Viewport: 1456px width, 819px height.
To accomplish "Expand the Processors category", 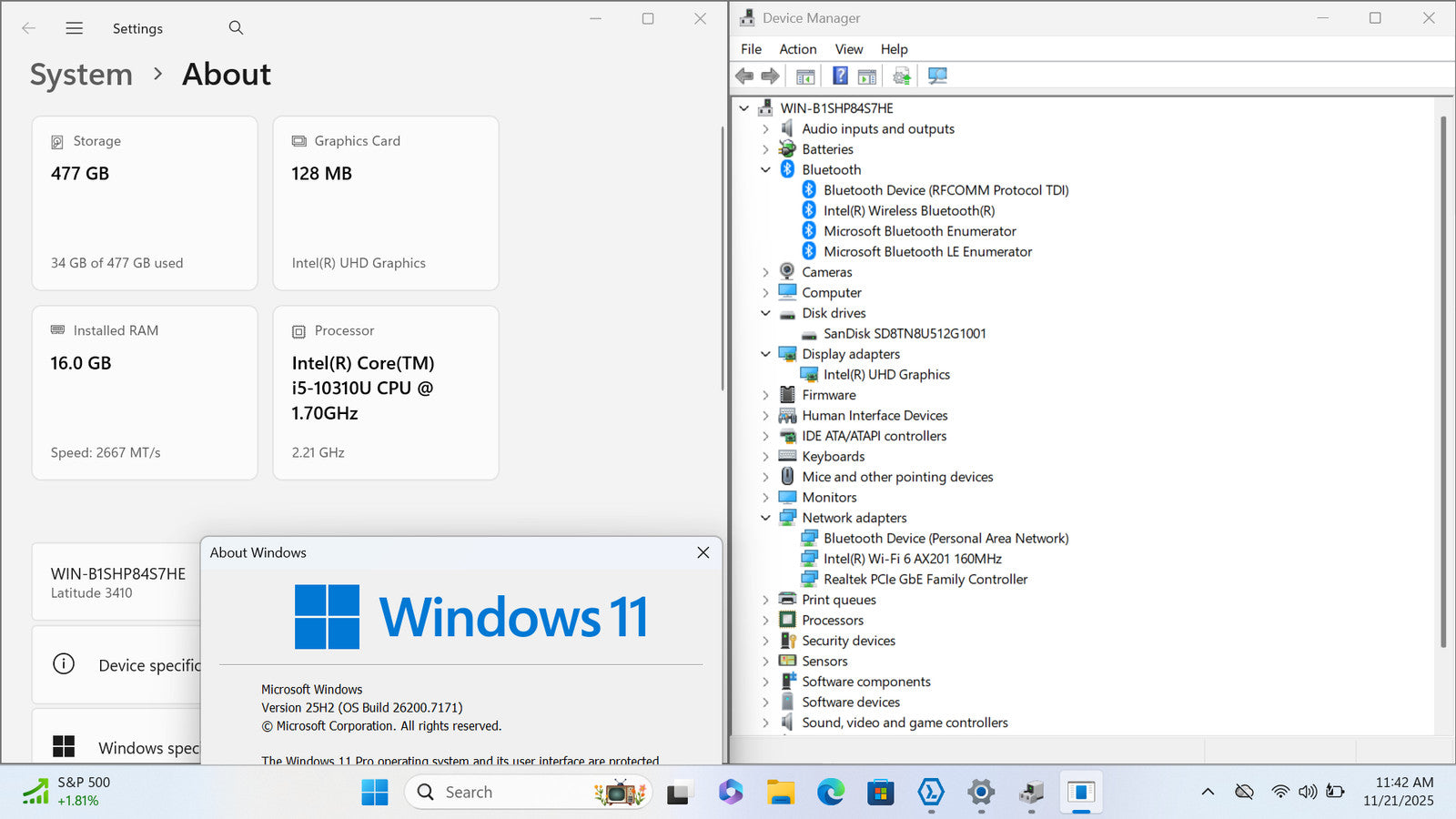I will click(x=765, y=621).
